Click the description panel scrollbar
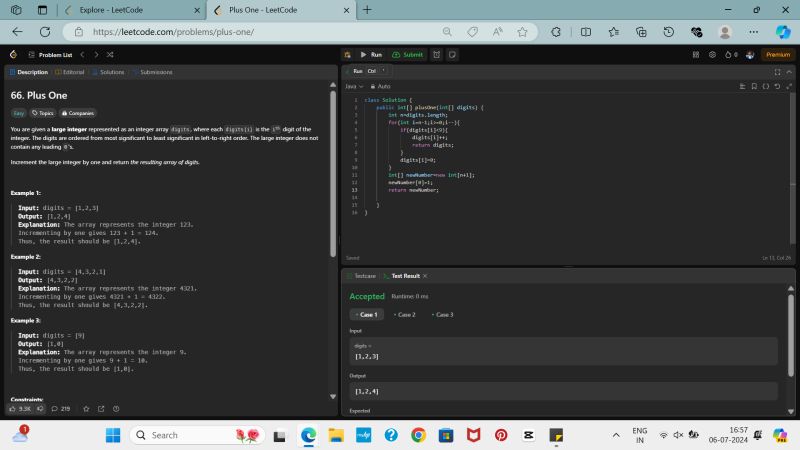The image size is (800, 450). click(x=333, y=173)
